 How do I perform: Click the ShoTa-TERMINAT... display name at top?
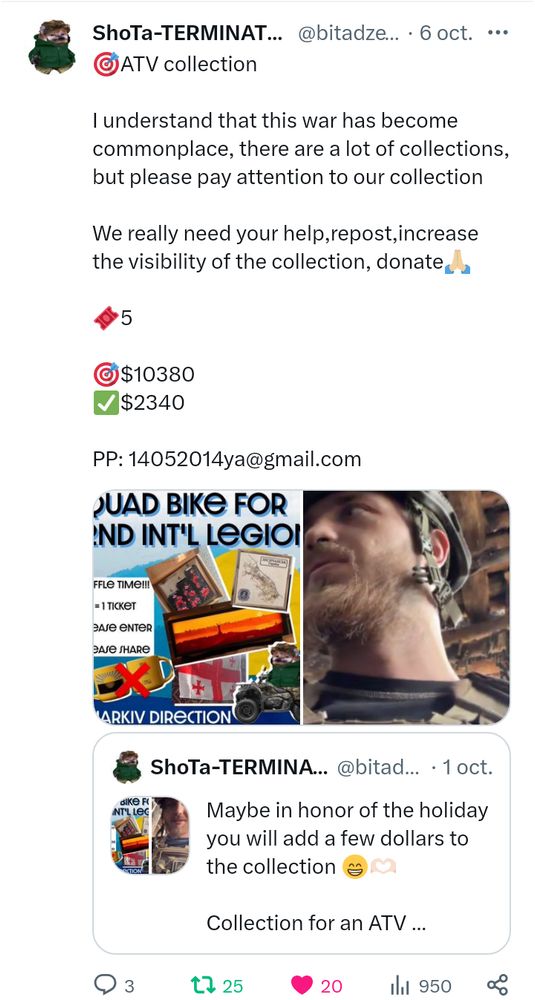[x=189, y=33]
